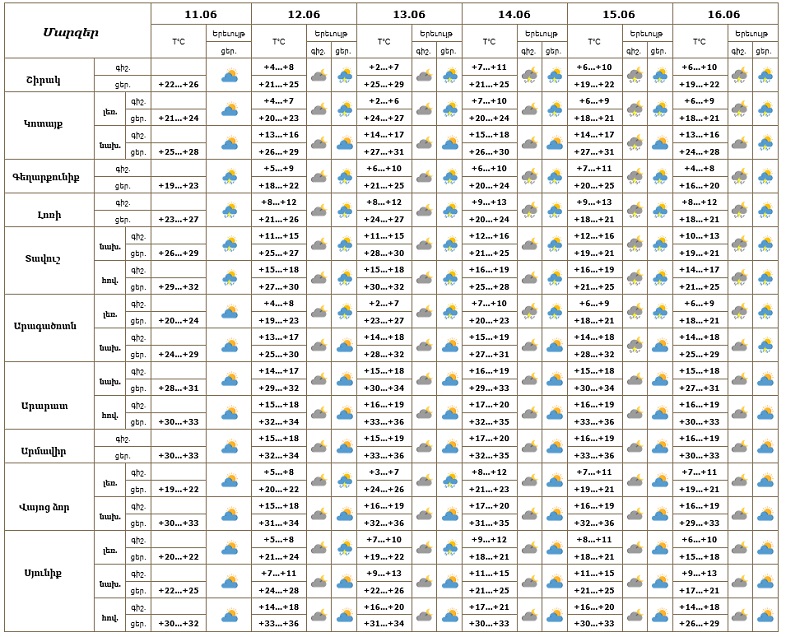Select Արմավիր daytime weather icon for 12.06
The image size is (786, 637).
(x=343, y=446)
